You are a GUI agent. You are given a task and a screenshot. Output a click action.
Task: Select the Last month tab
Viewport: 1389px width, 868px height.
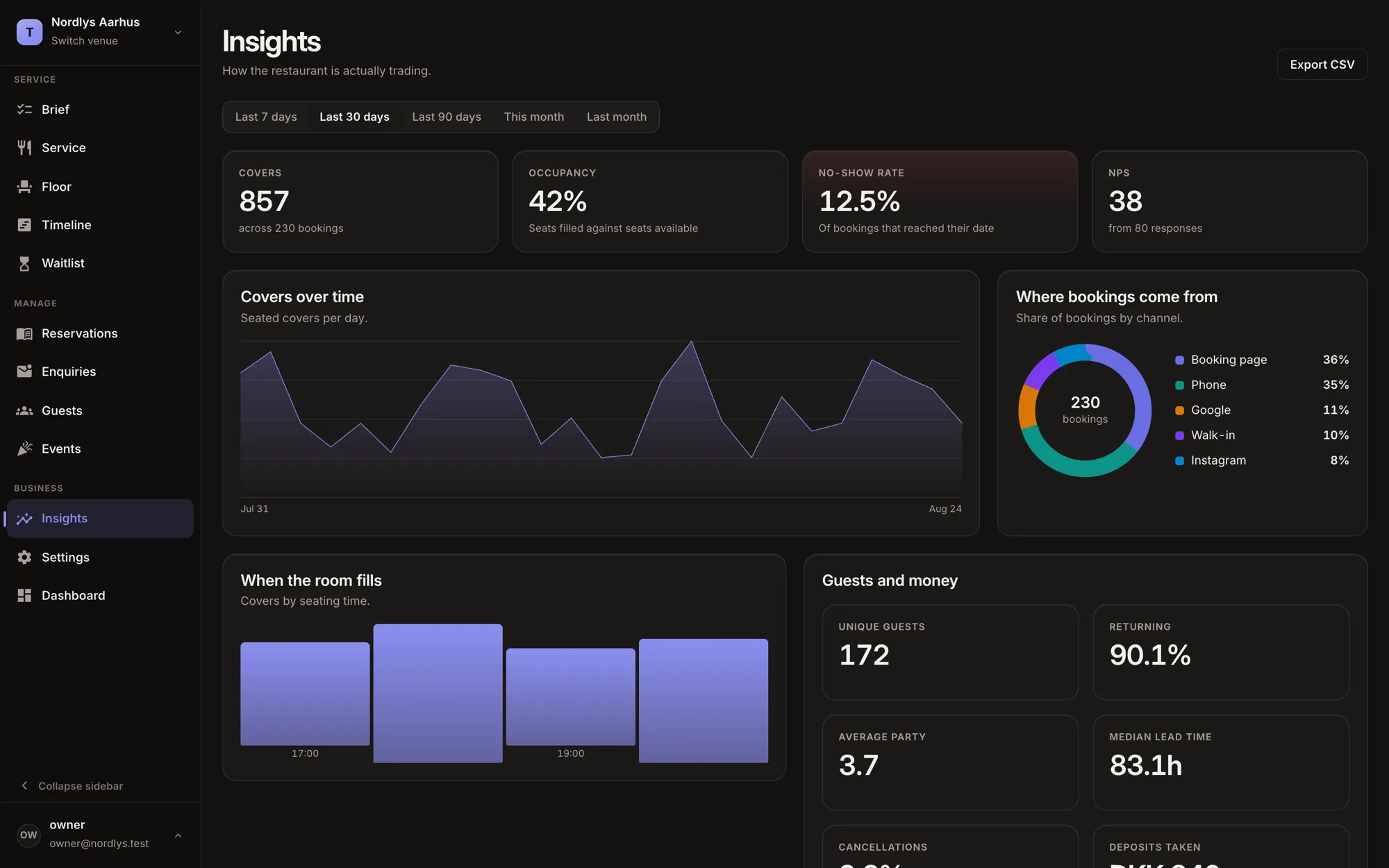point(617,117)
